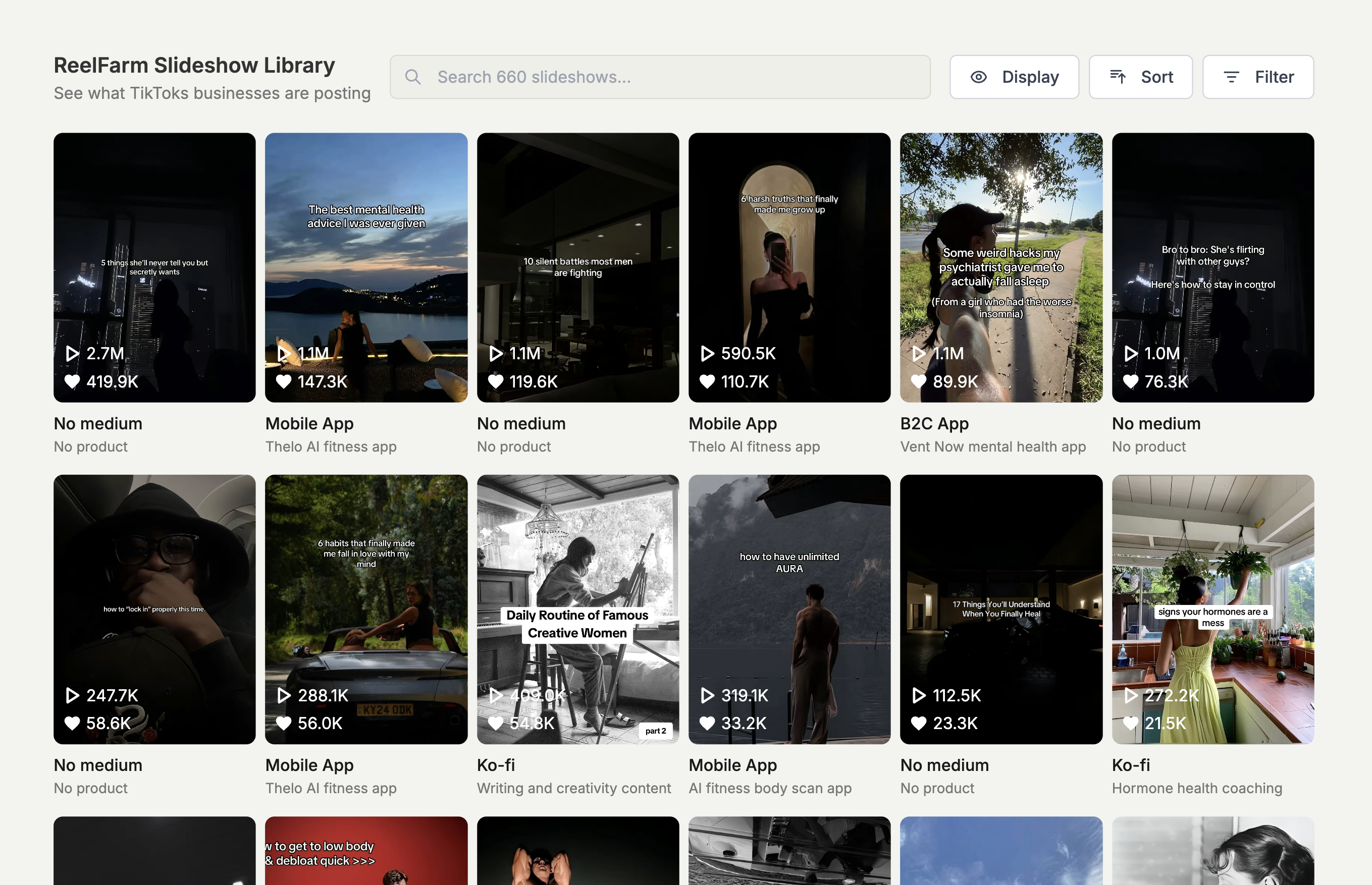Viewport: 1372px width, 885px height.
Task: Click heart icon beside 419.9K likes
Action: [x=72, y=381]
